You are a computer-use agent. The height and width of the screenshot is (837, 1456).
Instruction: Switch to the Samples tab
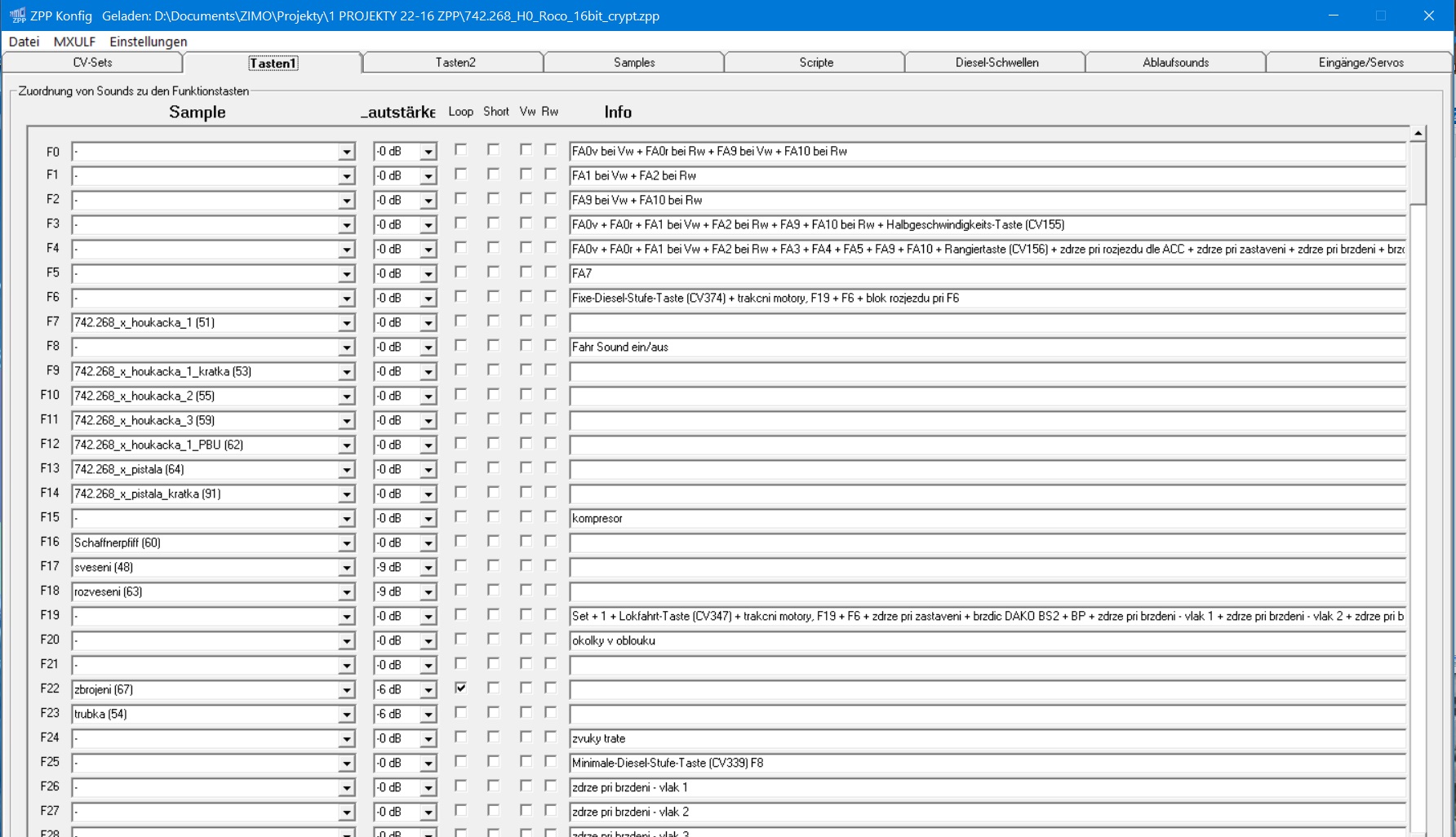click(633, 63)
